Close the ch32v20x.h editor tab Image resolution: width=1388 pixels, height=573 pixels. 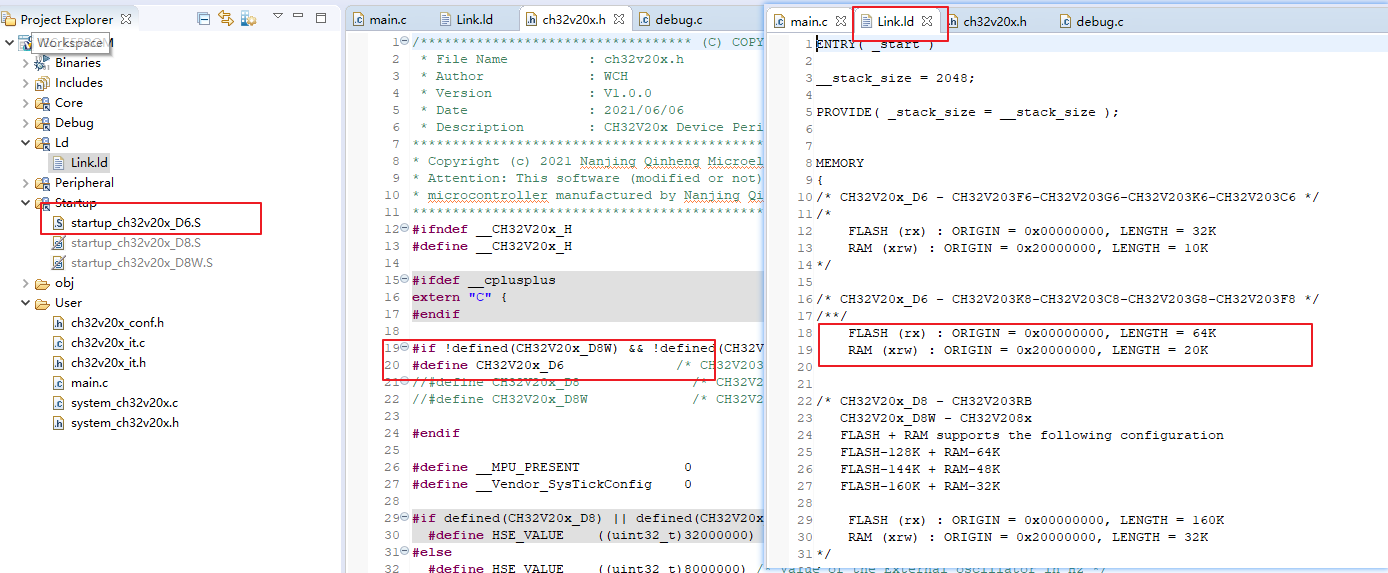(x=619, y=20)
